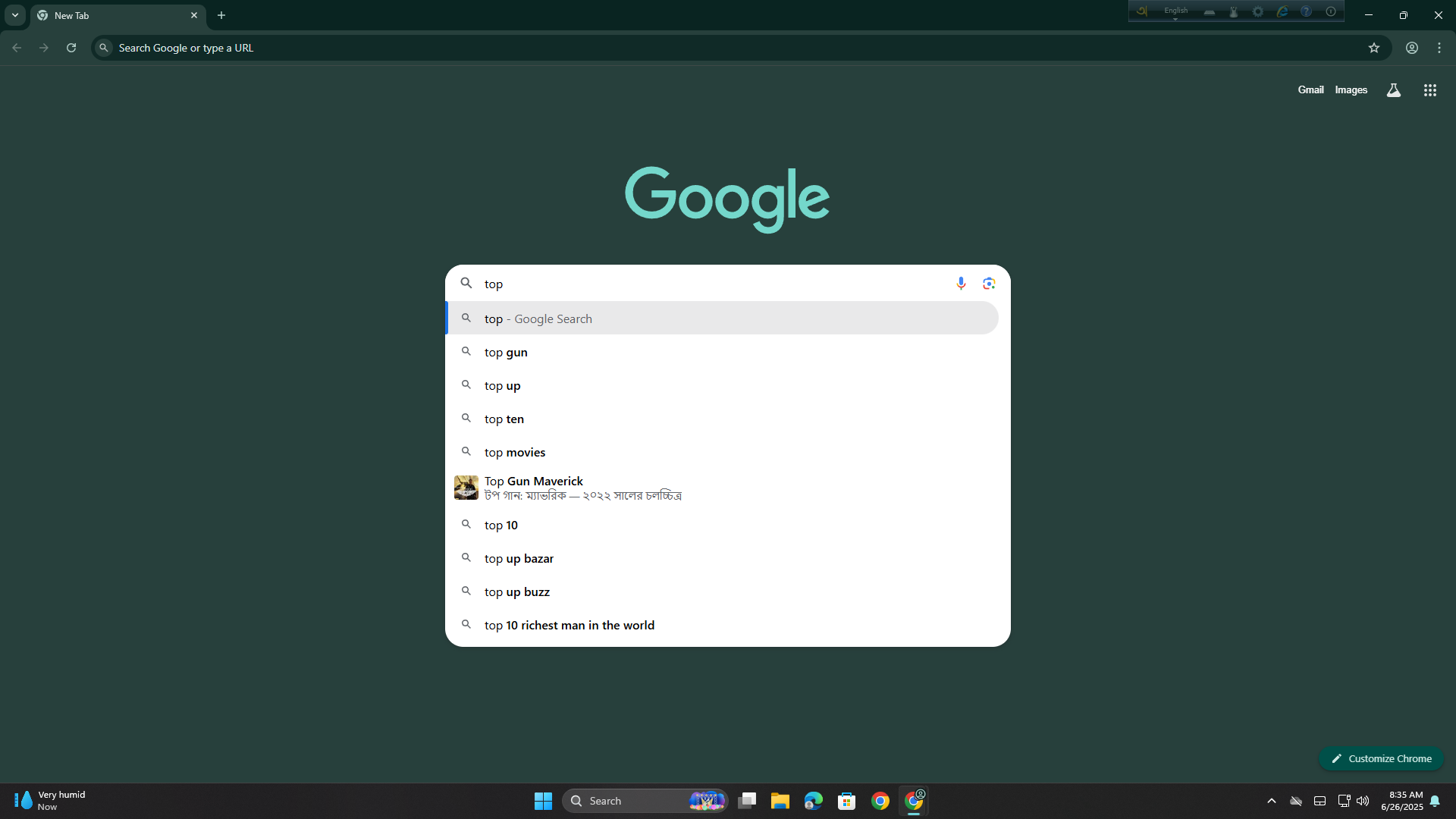Open Task View from taskbar
The height and width of the screenshot is (819, 1456).
747,801
